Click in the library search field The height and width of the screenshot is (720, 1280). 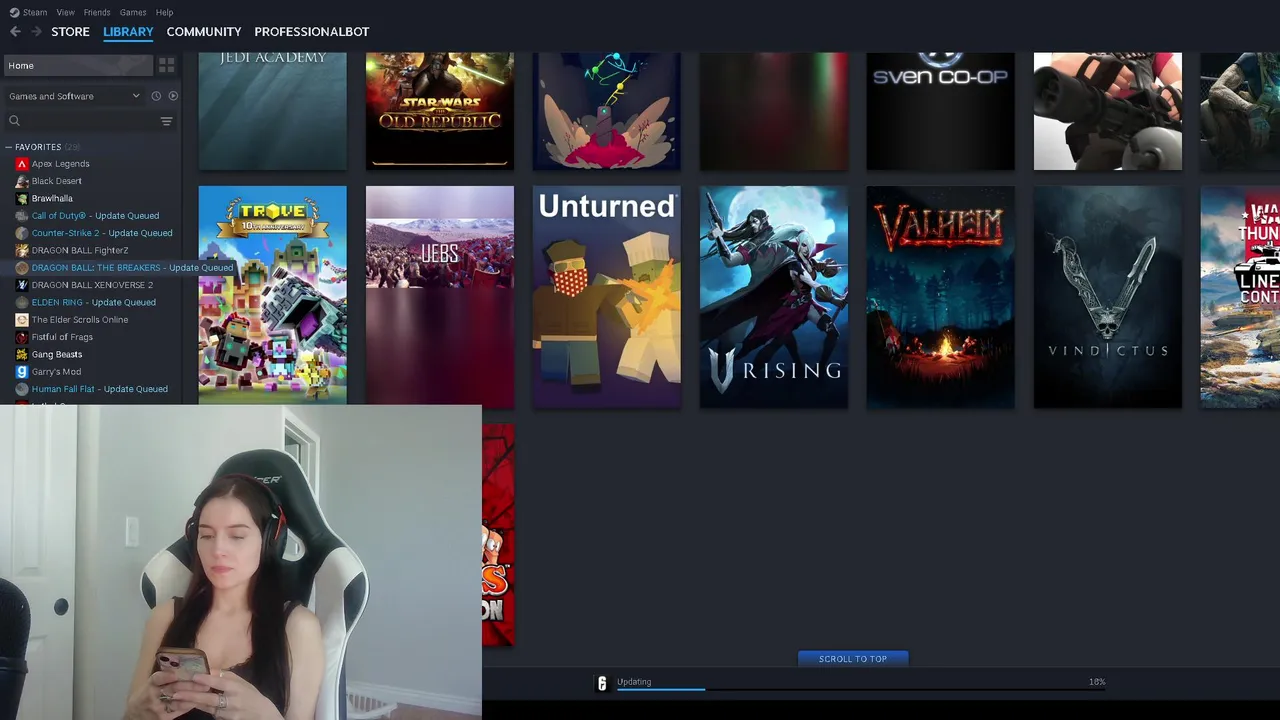pos(90,121)
